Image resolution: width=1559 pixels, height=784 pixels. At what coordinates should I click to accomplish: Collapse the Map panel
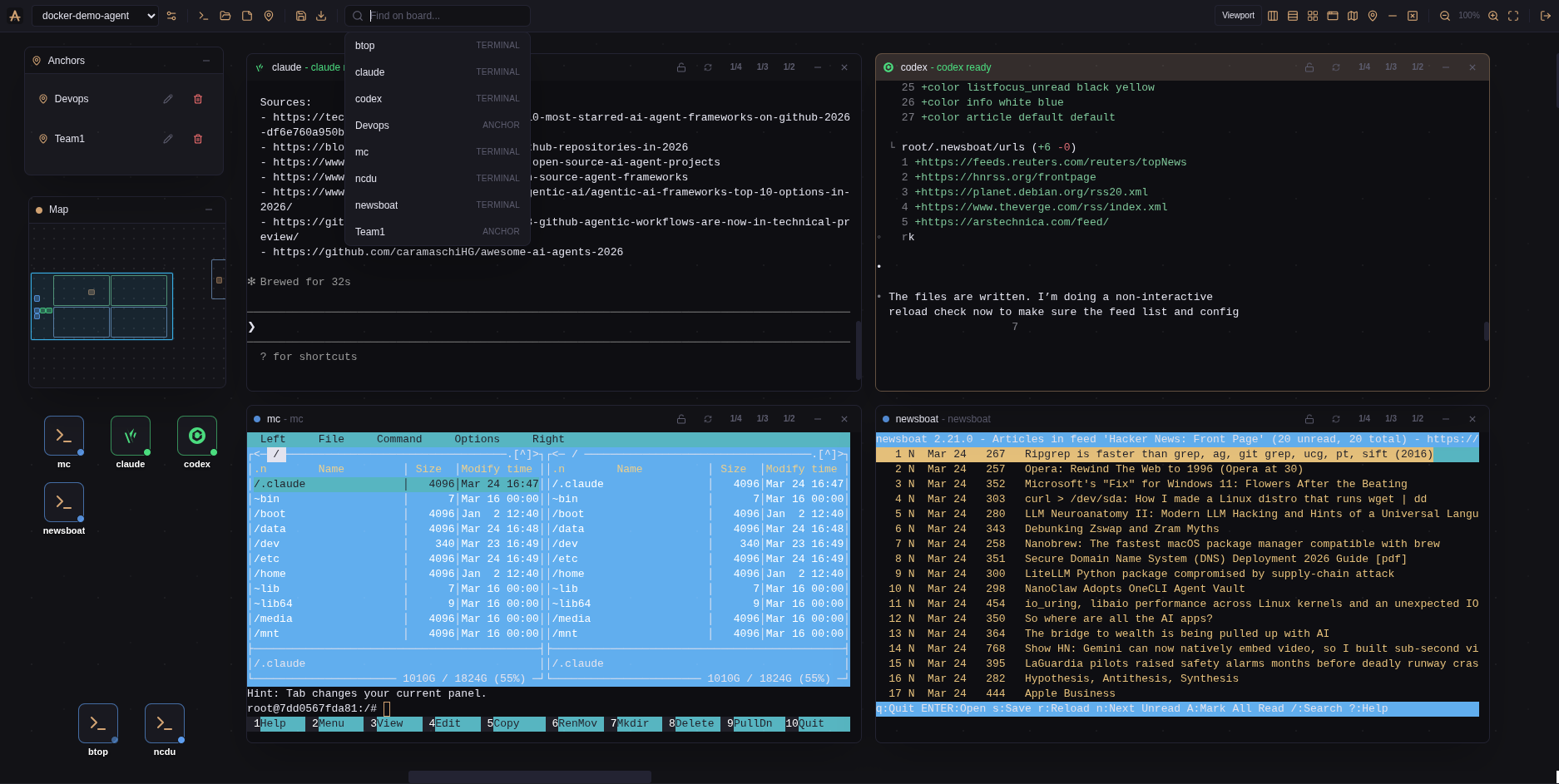[209, 210]
